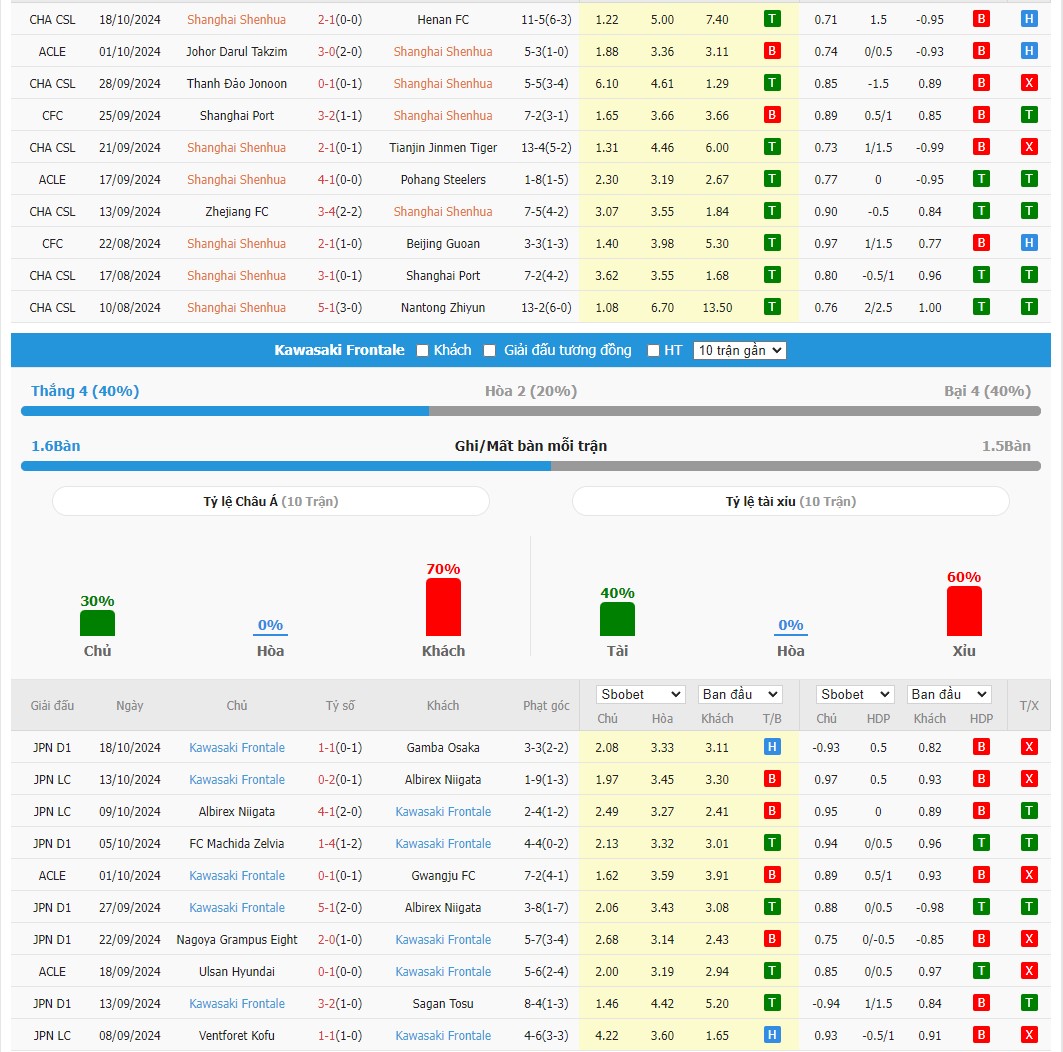The height and width of the screenshot is (1052, 1063).
Task: Click Gwangju FC team name
Action: tap(443, 876)
